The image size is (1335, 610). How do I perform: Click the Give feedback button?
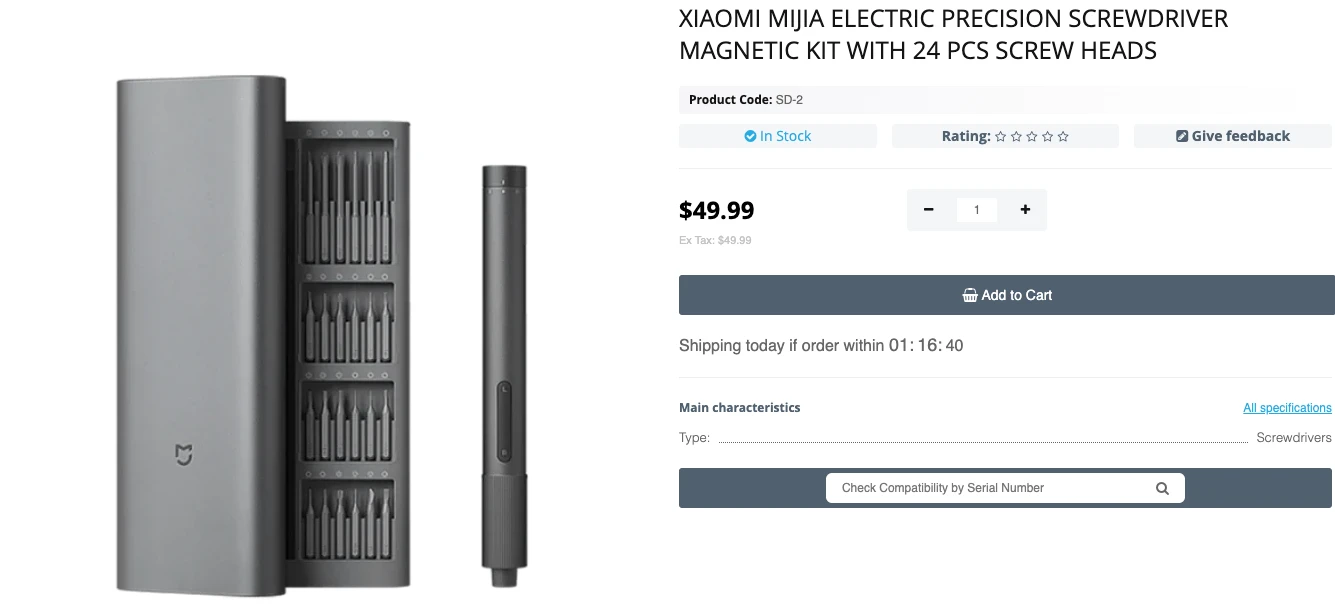pyautogui.click(x=1232, y=136)
